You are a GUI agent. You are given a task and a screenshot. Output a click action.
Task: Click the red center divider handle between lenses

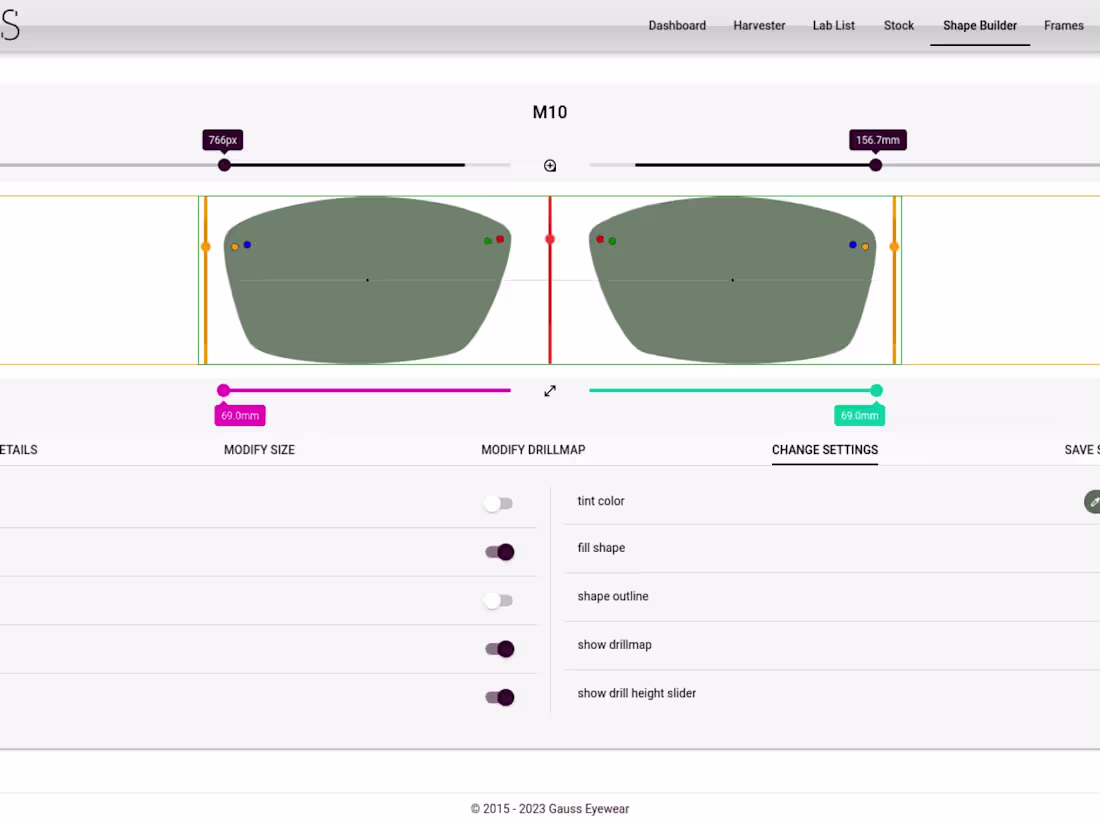click(x=550, y=239)
